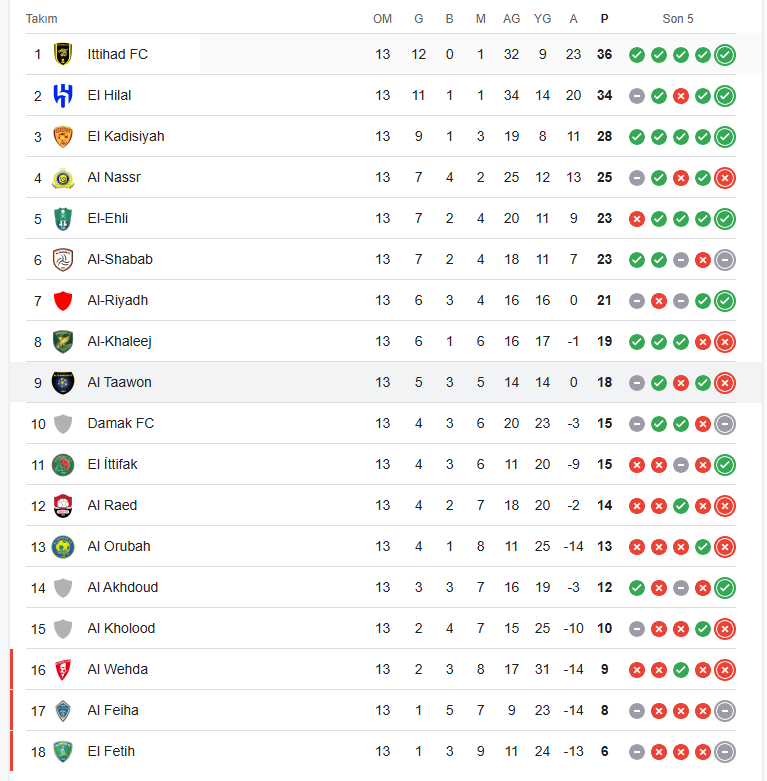Open the Al Feiha team row
This screenshot has width=767, height=781.
[x=381, y=710]
